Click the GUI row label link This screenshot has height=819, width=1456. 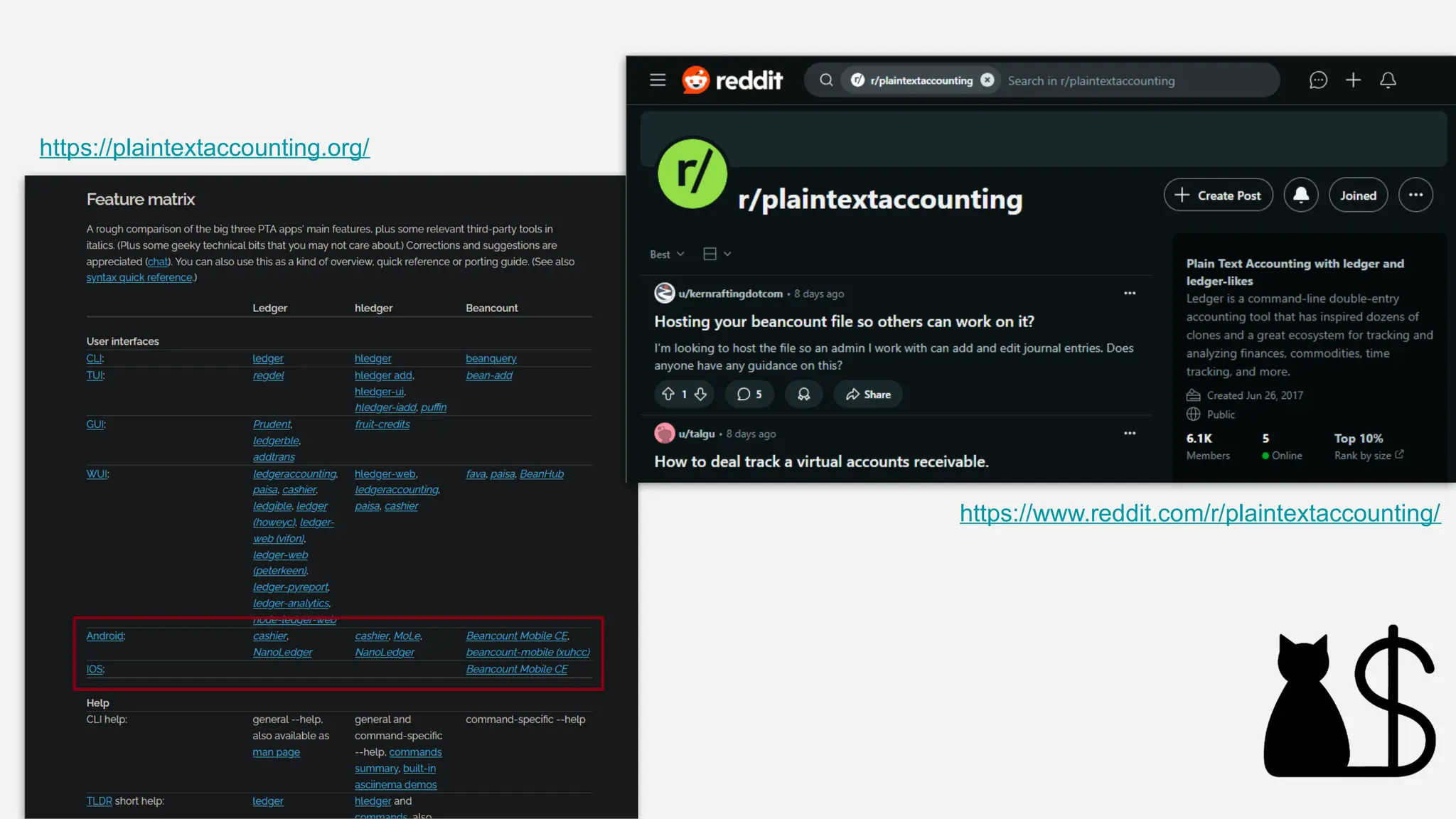coord(96,424)
